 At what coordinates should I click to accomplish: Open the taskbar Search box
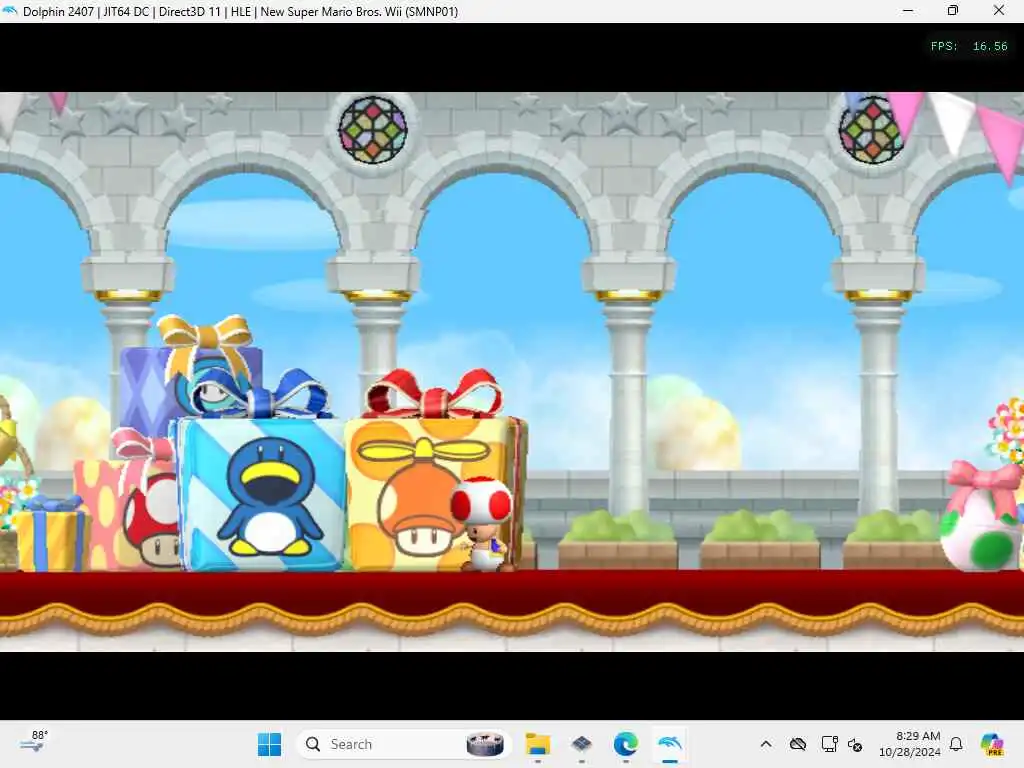pos(403,744)
